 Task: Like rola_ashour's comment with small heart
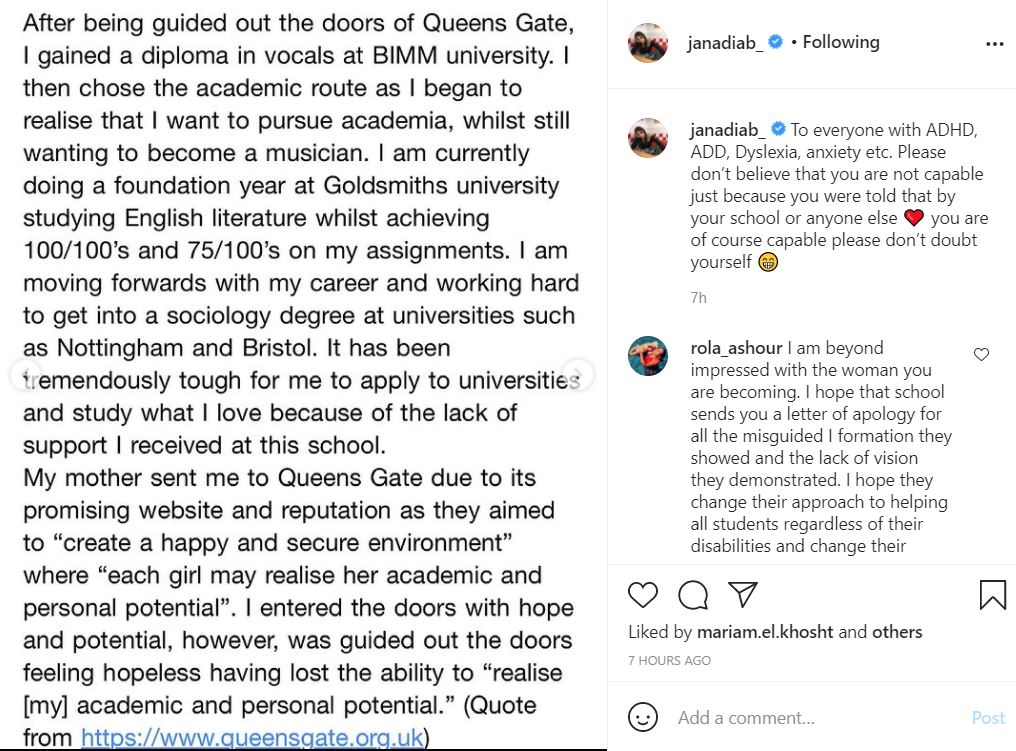pyautogui.click(x=981, y=355)
